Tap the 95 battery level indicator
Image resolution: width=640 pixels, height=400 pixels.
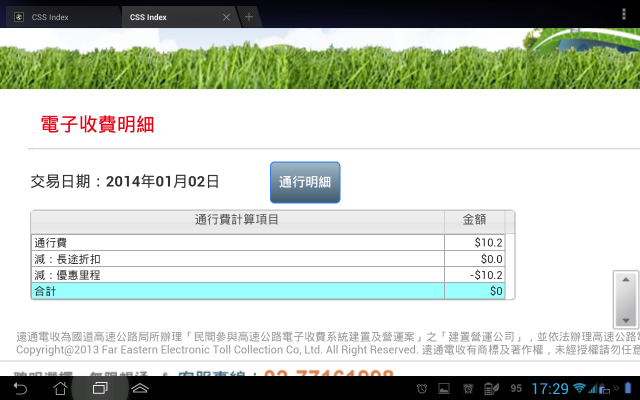pos(516,389)
